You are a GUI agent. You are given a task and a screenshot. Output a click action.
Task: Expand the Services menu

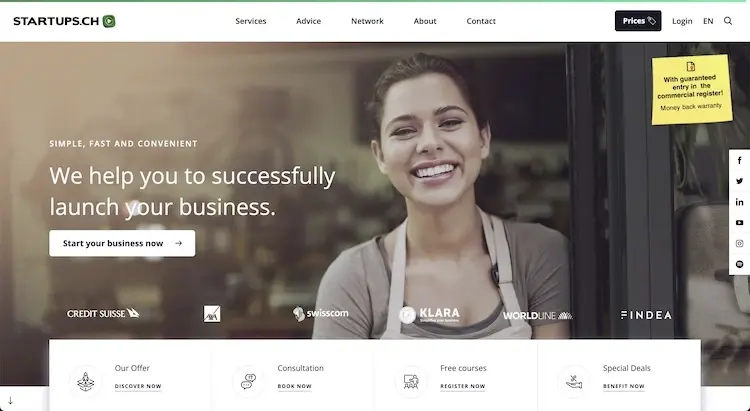click(251, 21)
